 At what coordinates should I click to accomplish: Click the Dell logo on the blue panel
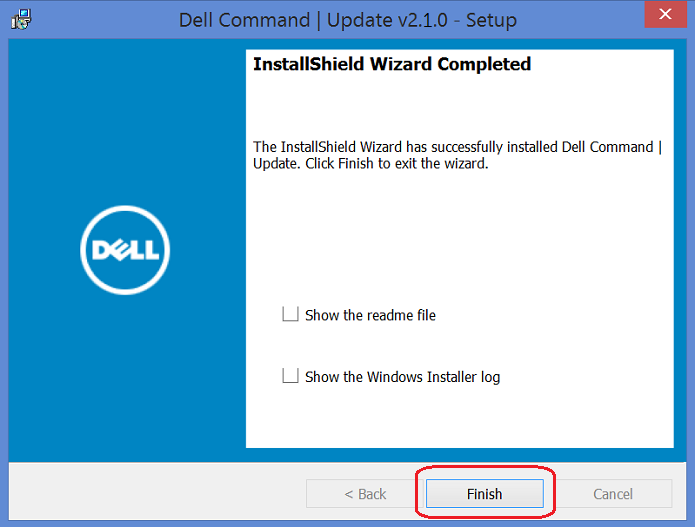click(x=125, y=250)
